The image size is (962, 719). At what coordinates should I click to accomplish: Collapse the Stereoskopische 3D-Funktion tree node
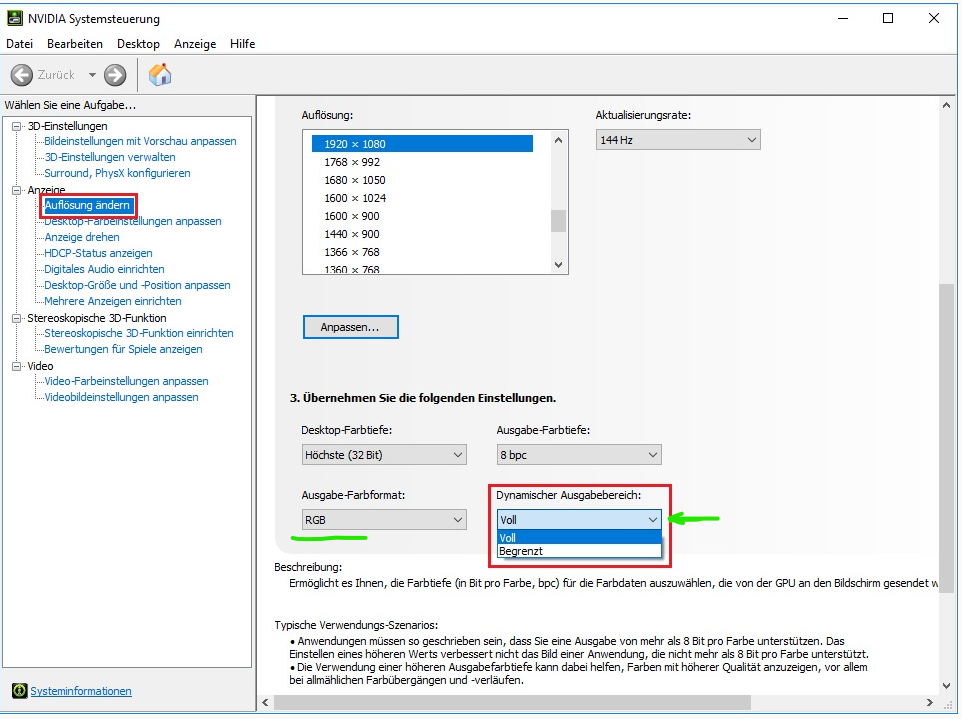(x=17, y=318)
